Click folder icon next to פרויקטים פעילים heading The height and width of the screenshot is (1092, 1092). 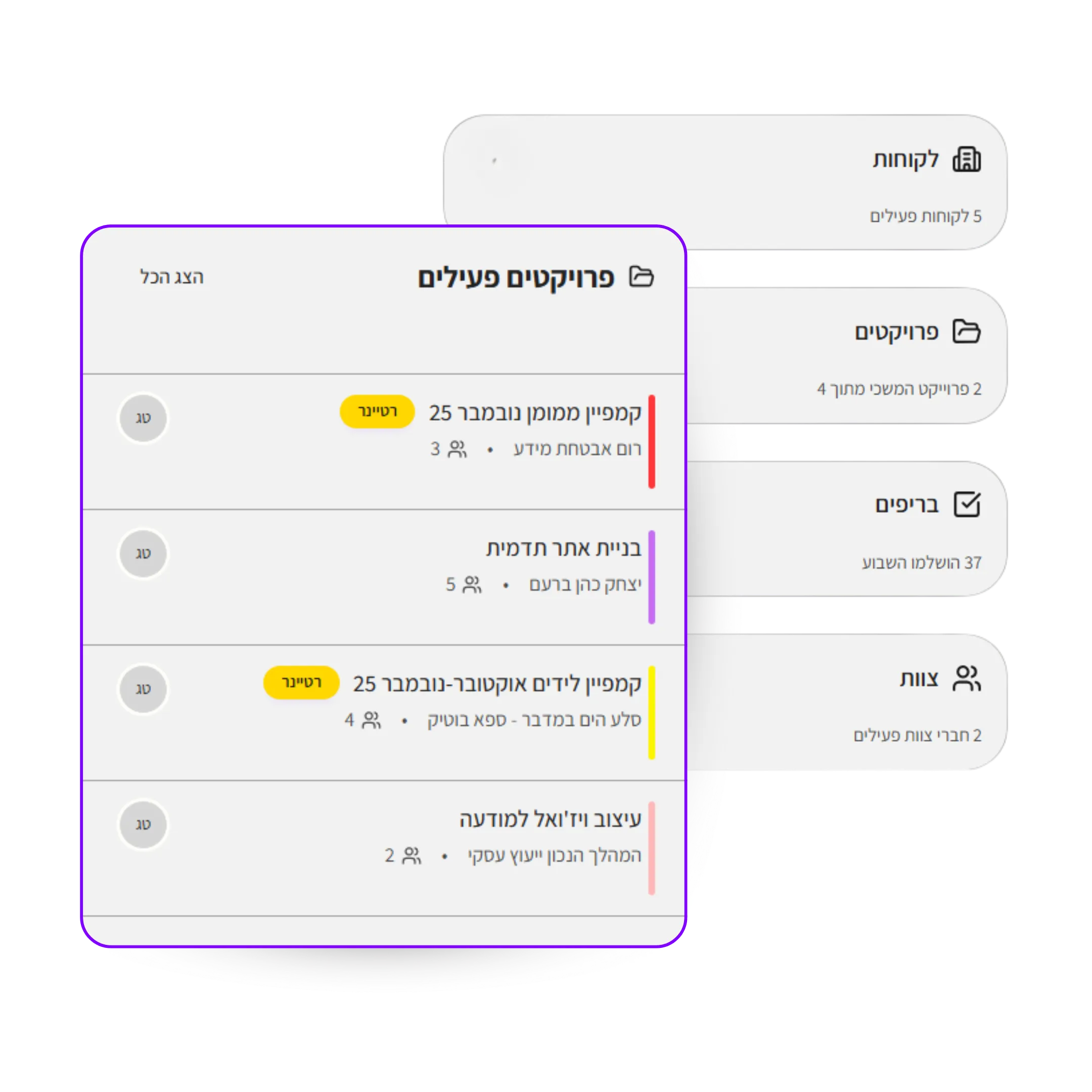click(642, 277)
